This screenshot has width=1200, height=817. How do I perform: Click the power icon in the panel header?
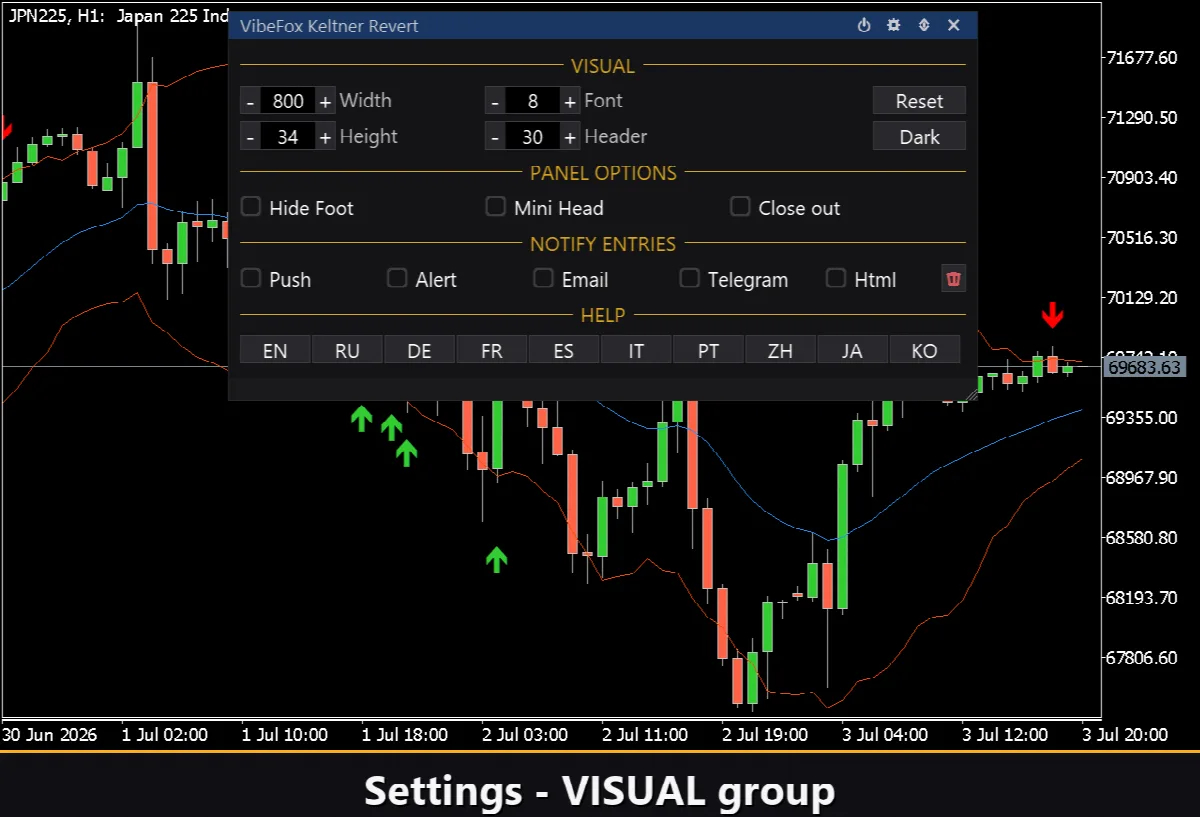(864, 26)
